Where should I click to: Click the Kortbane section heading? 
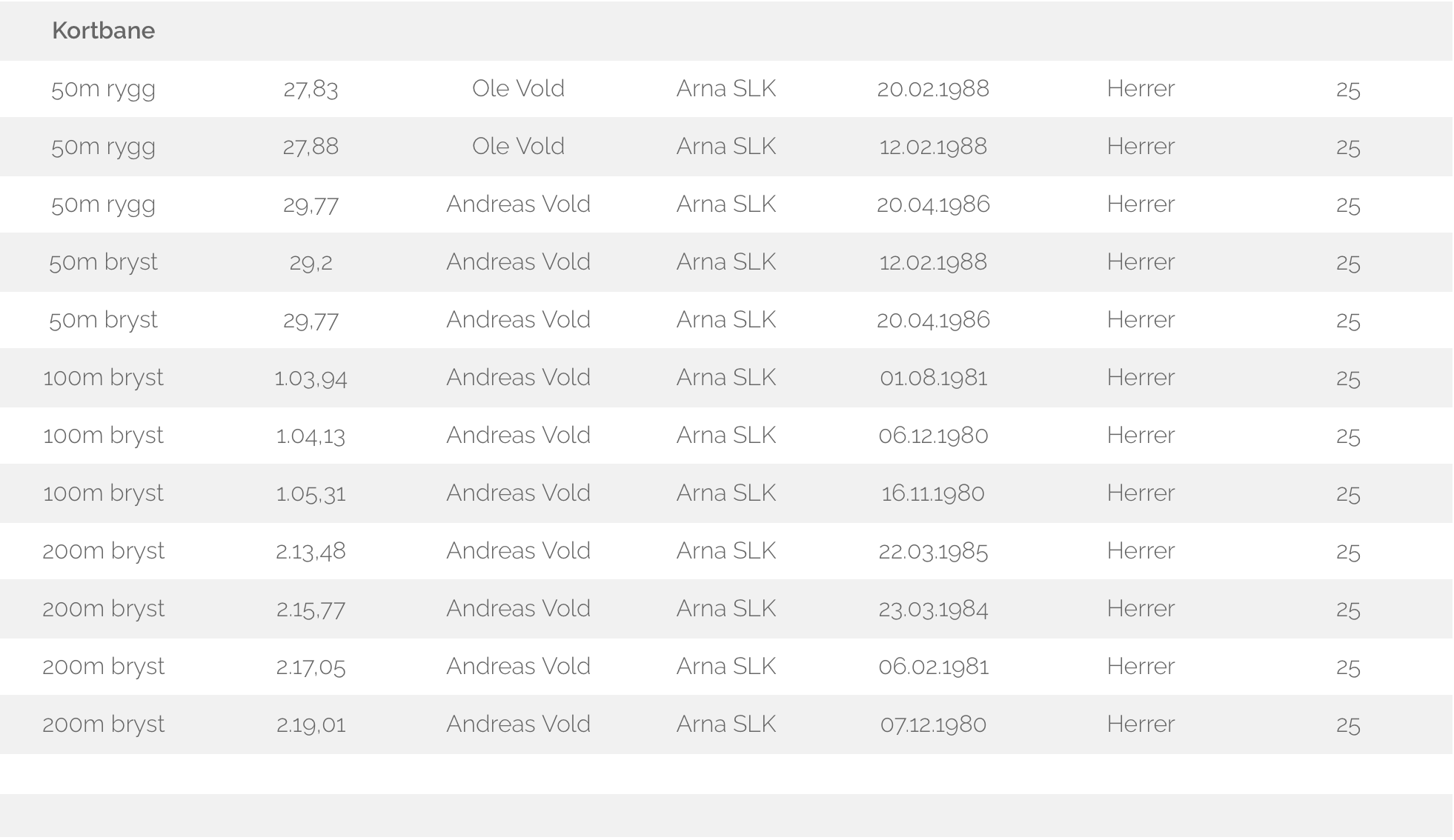(103, 30)
